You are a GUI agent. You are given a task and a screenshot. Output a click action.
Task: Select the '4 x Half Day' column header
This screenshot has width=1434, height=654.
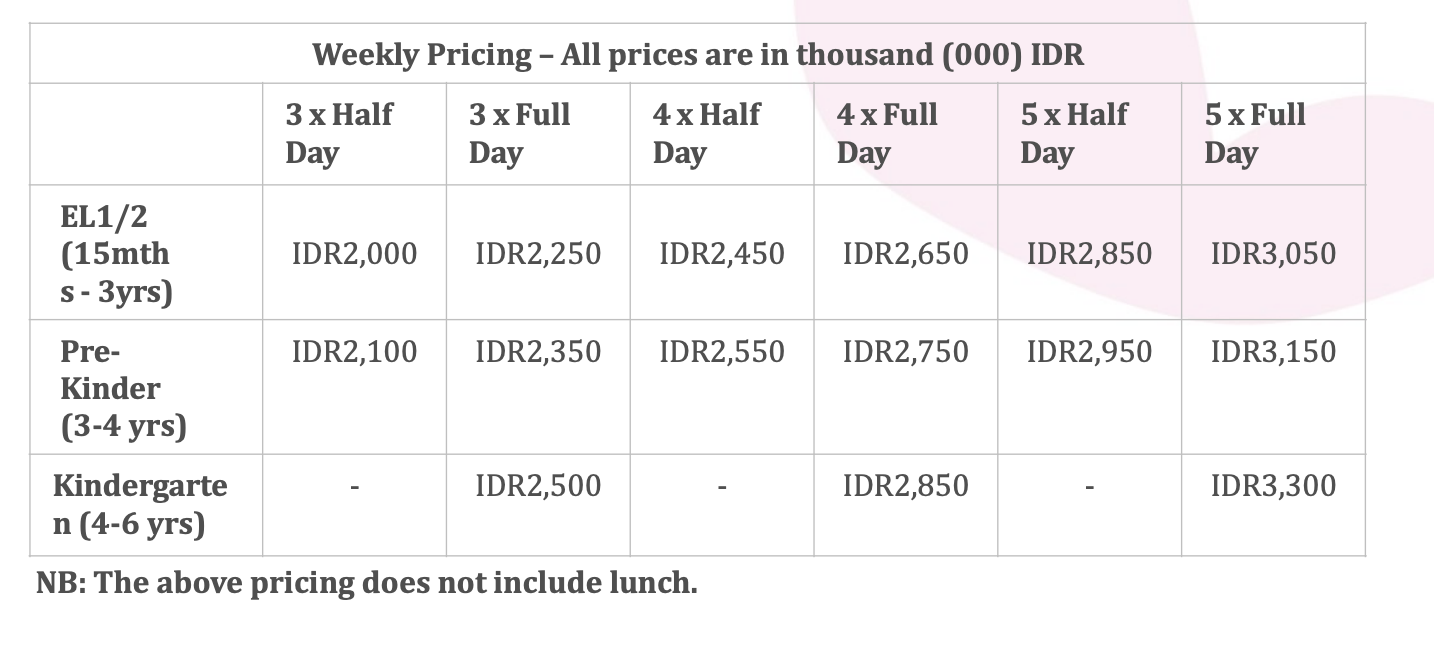(x=707, y=133)
